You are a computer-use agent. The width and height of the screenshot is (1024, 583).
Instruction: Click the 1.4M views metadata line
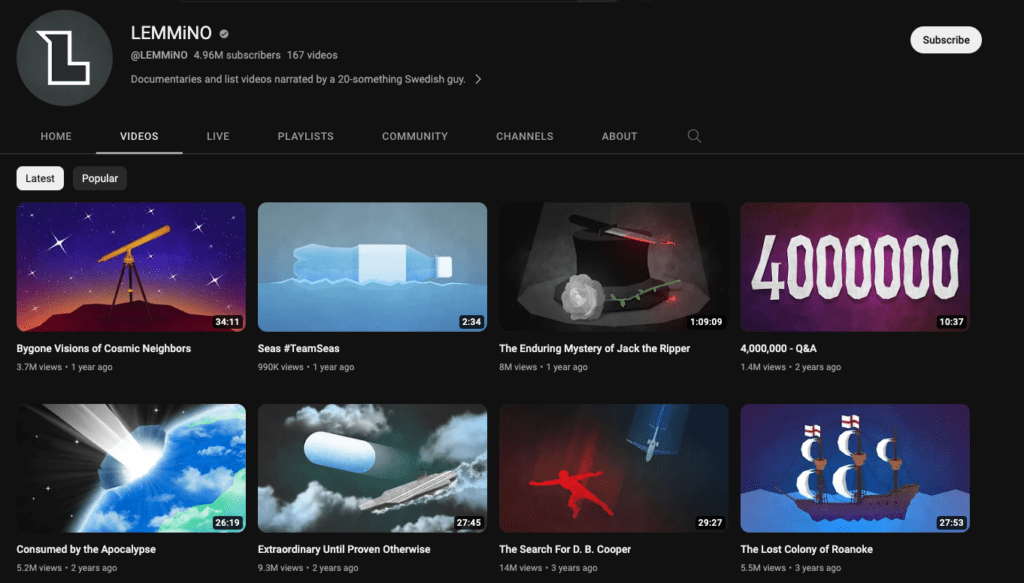click(791, 367)
